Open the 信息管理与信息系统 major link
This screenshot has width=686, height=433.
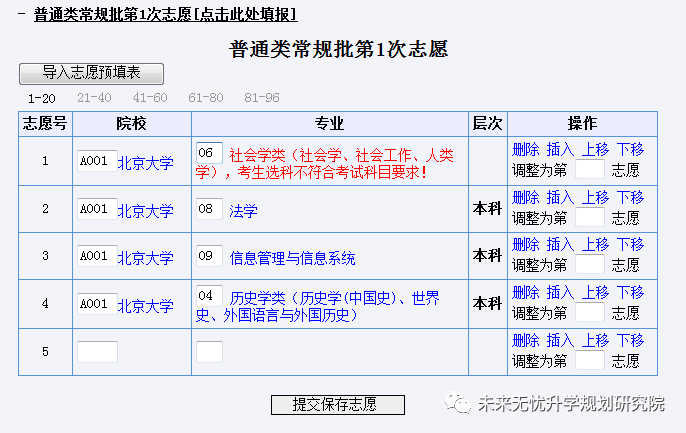coord(292,258)
